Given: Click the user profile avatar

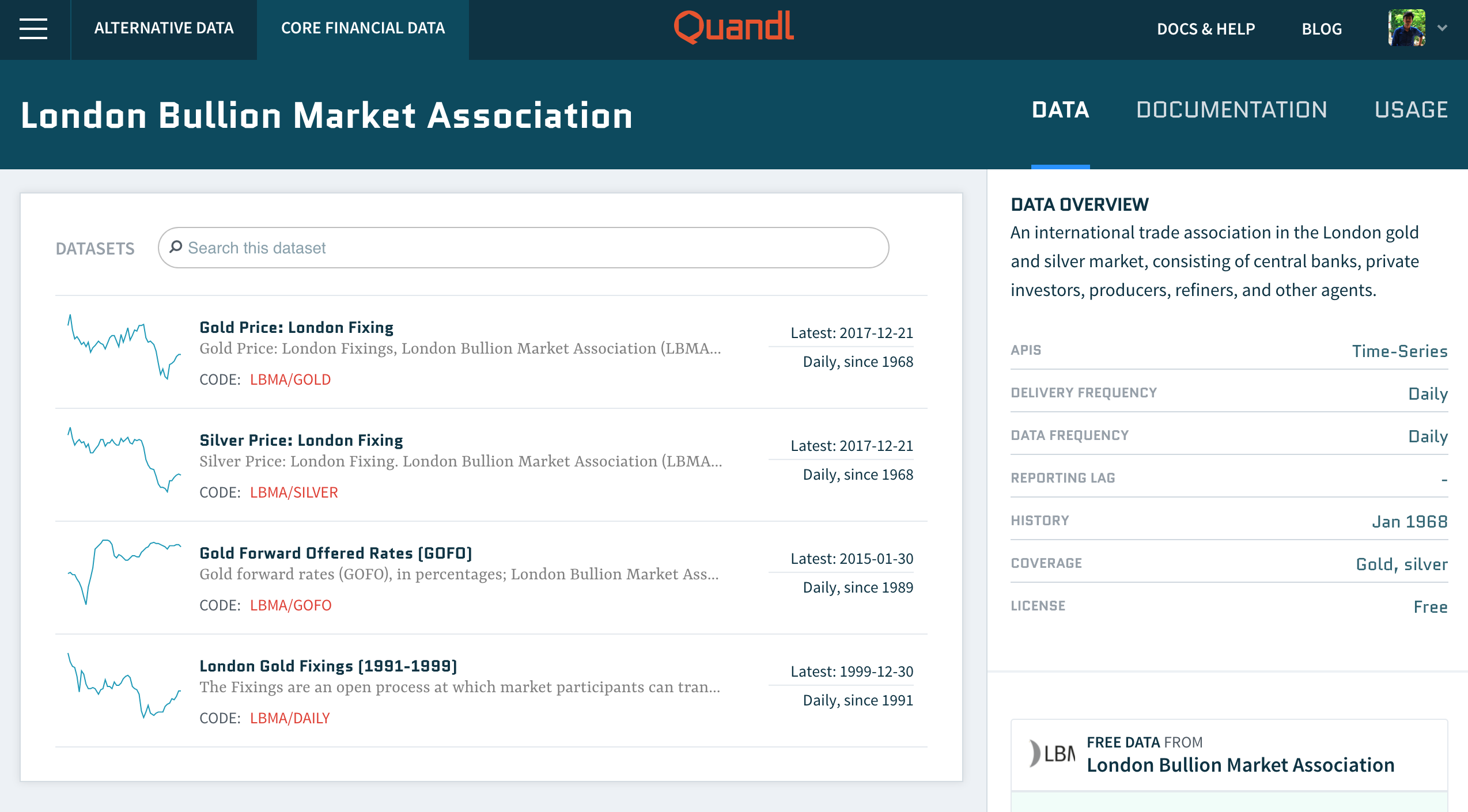Looking at the screenshot, I should (x=1406, y=28).
